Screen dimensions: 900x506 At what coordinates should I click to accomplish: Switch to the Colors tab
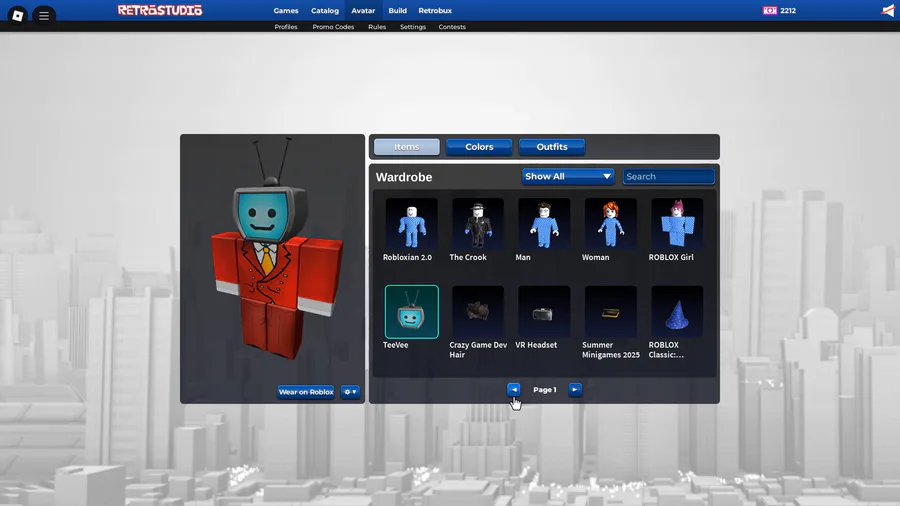tap(479, 147)
